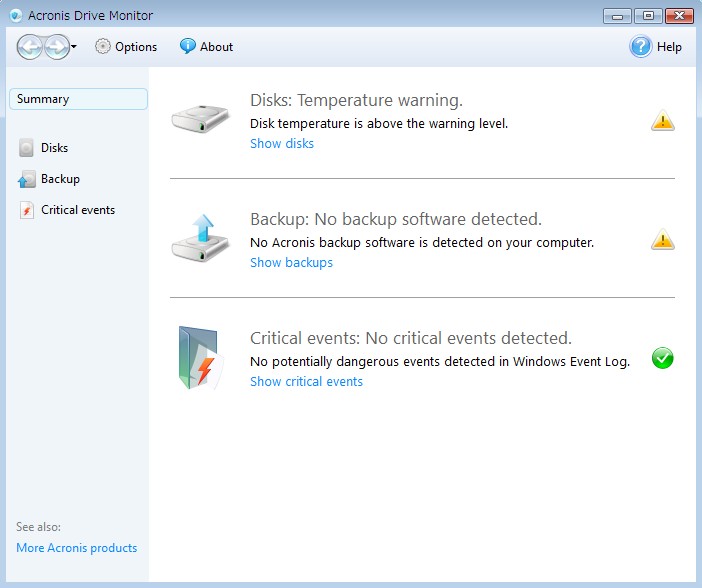The image size is (702, 588).
Task: Maximize the Acronis Drive Monitor window
Action: click(x=648, y=16)
